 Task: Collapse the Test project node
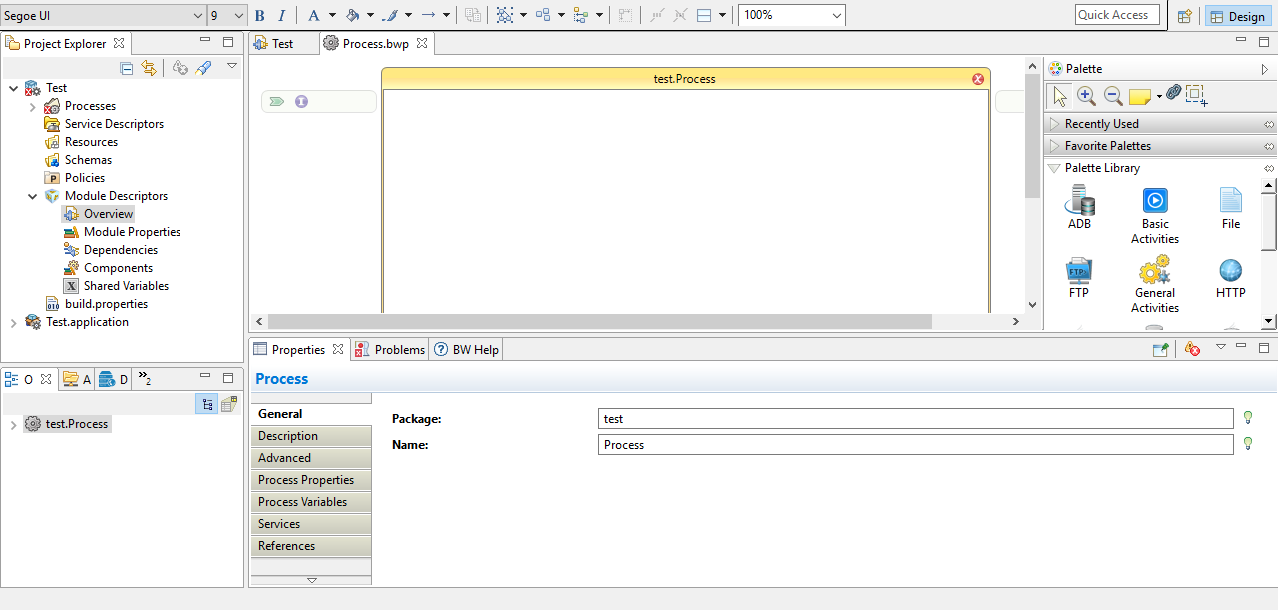coord(13,88)
